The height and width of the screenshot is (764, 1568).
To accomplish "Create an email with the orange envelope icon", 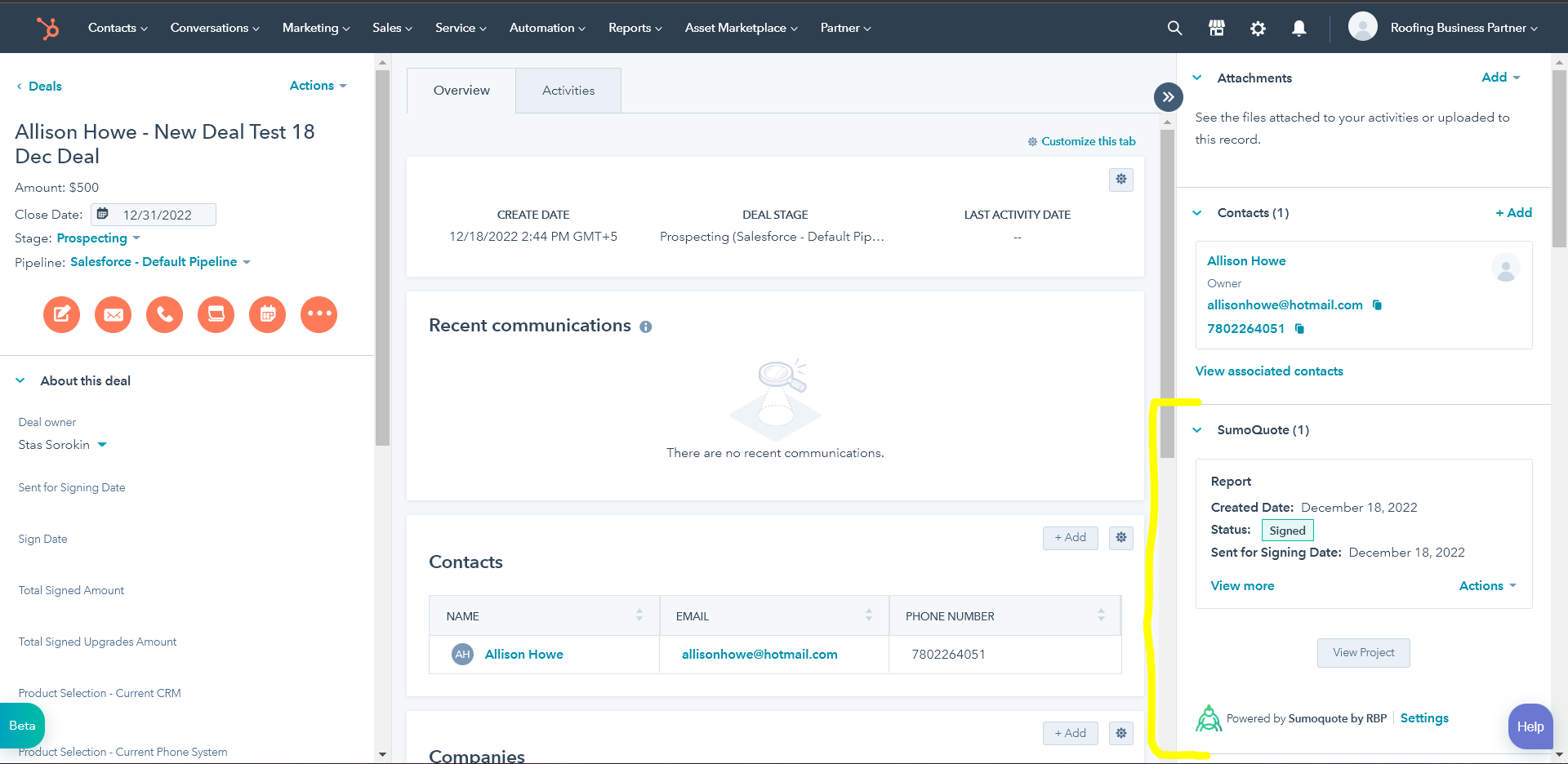I will 114,314.
